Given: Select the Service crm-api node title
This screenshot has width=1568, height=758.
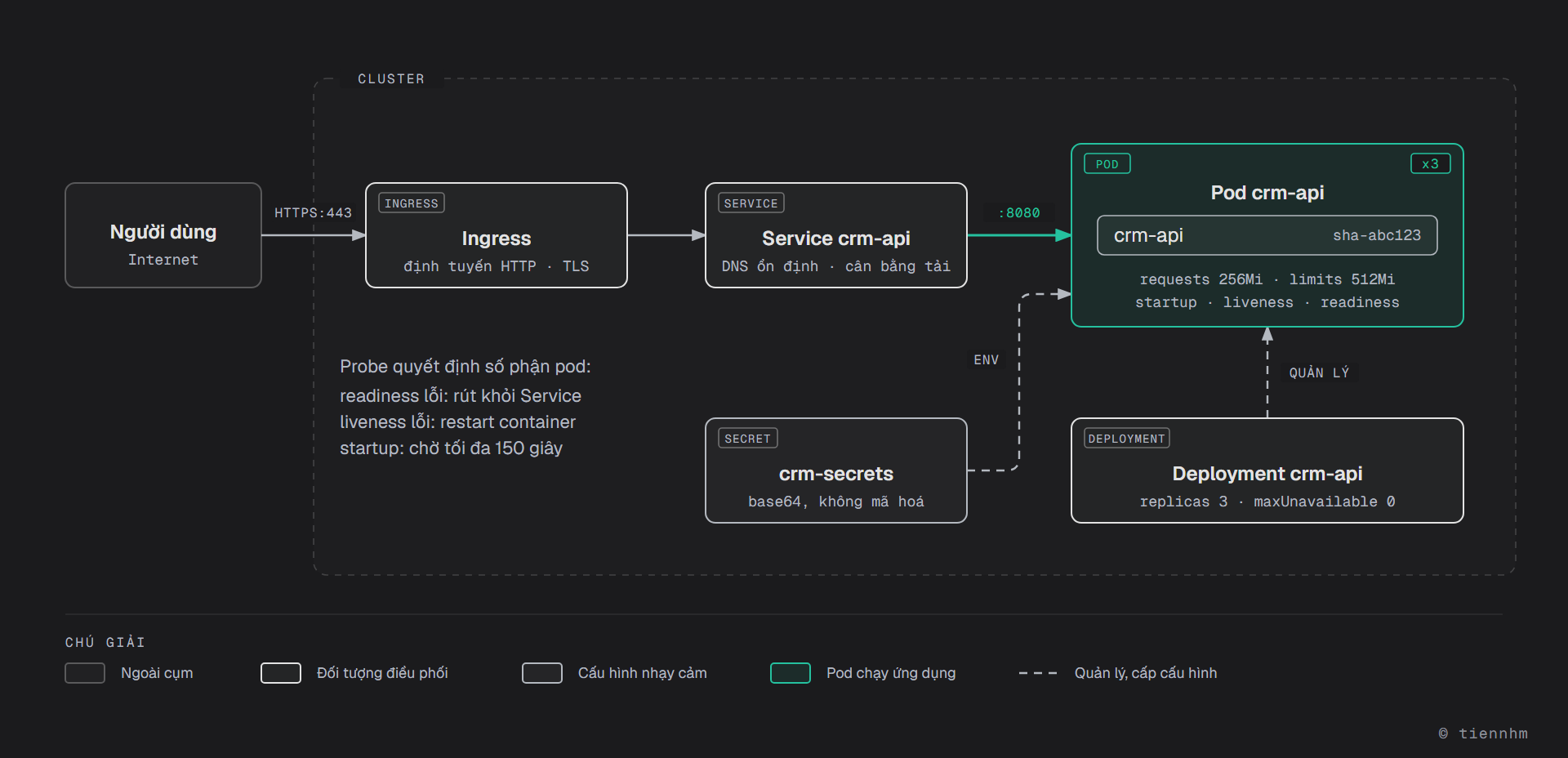Looking at the screenshot, I should tap(836, 239).
